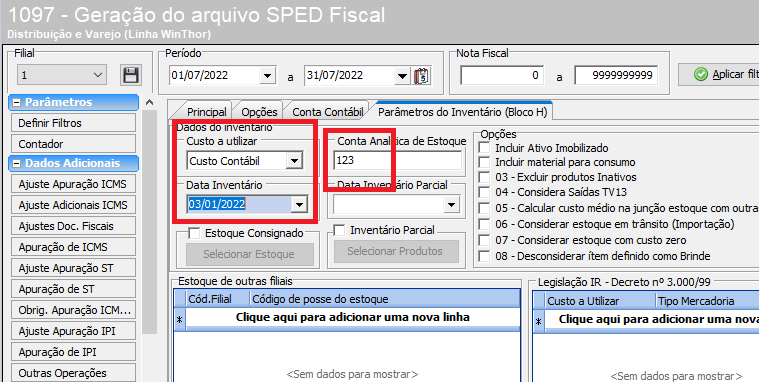Click the Data Inventário date field
This screenshot has width=760, height=382.
[x=239, y=205]
